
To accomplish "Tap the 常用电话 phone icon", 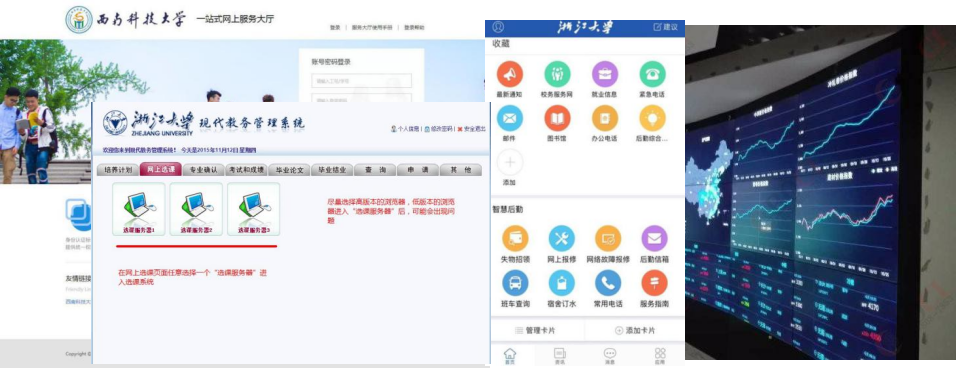I will point(608,283).
